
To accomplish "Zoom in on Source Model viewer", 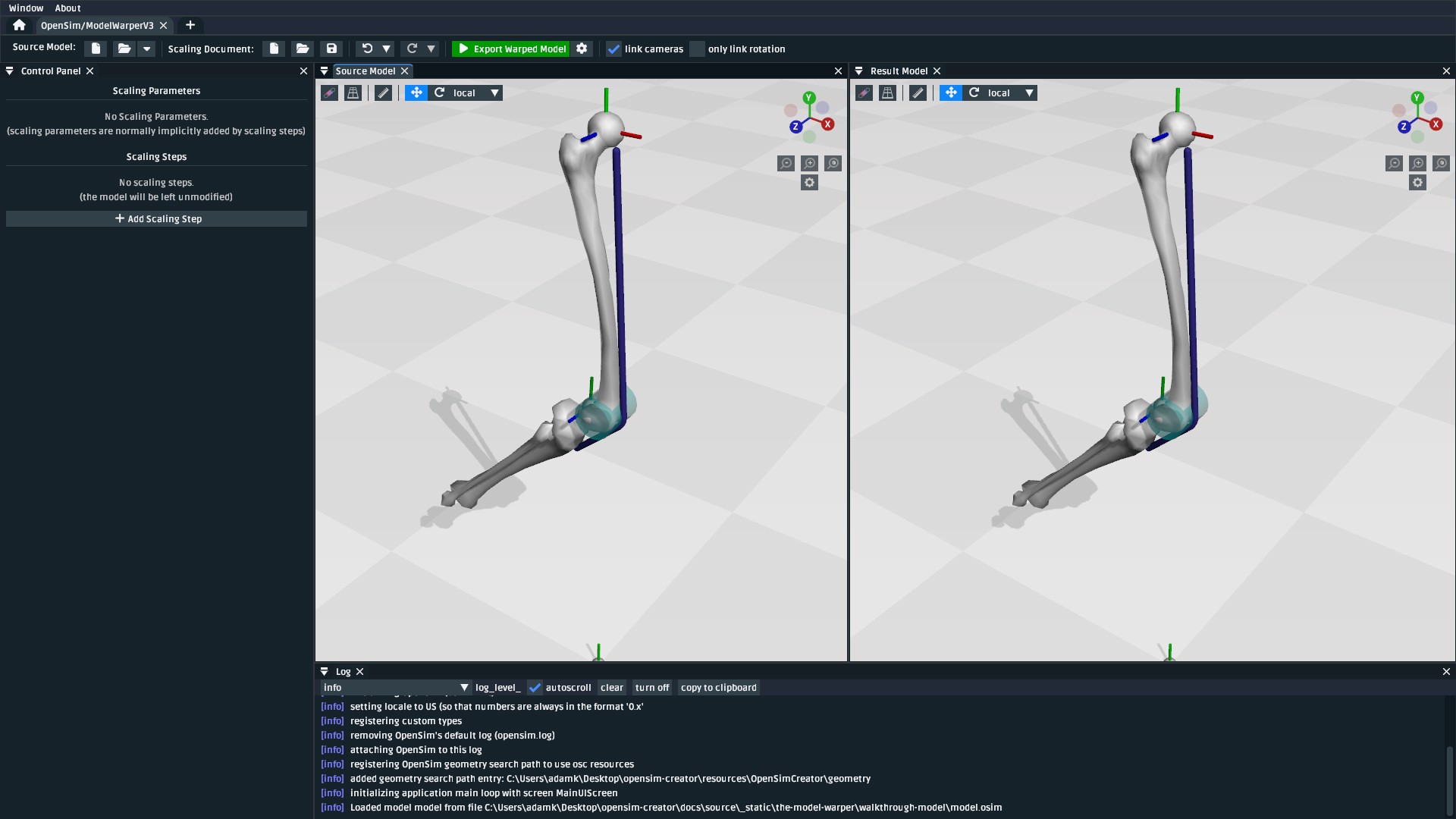I will click(x=810, y=163).
